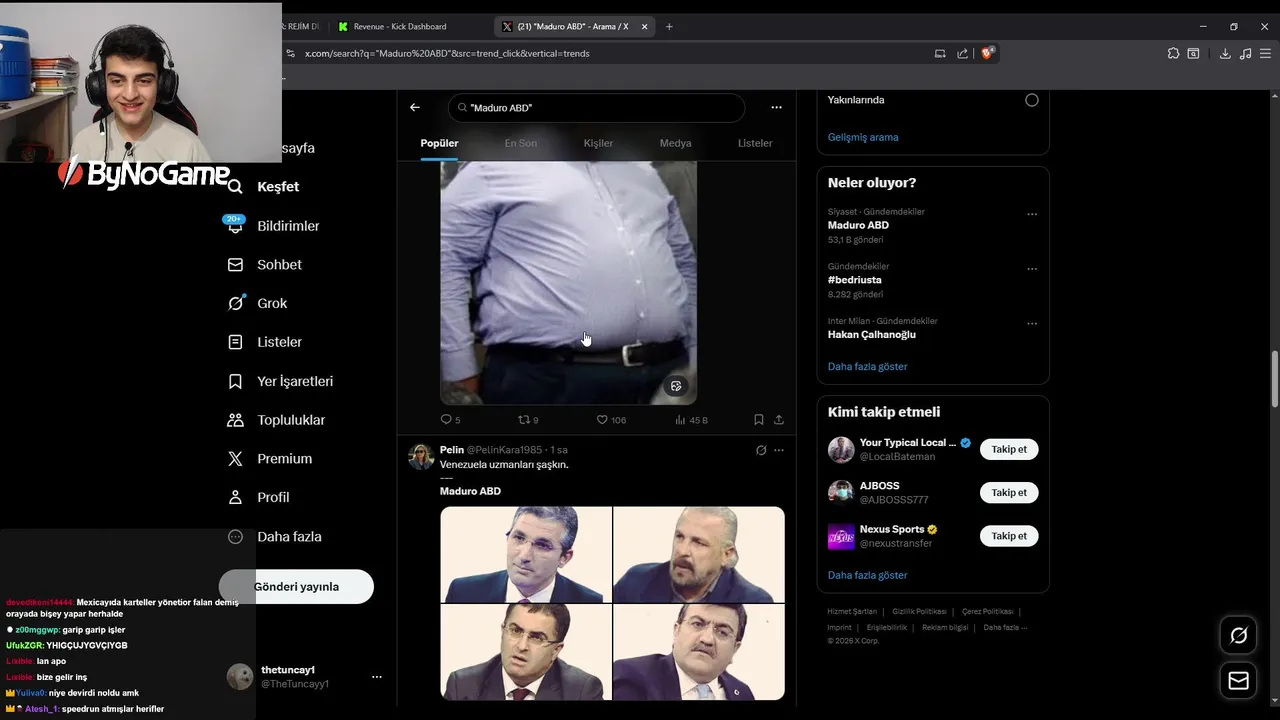The image size is (1280, 720).
Task: Open Topluluklar communities icon
Action: click(235, 420)
